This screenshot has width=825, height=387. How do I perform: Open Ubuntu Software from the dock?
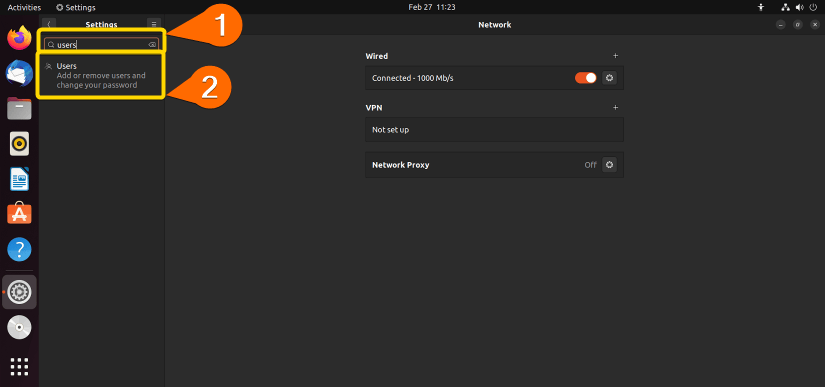pos(19,213)
